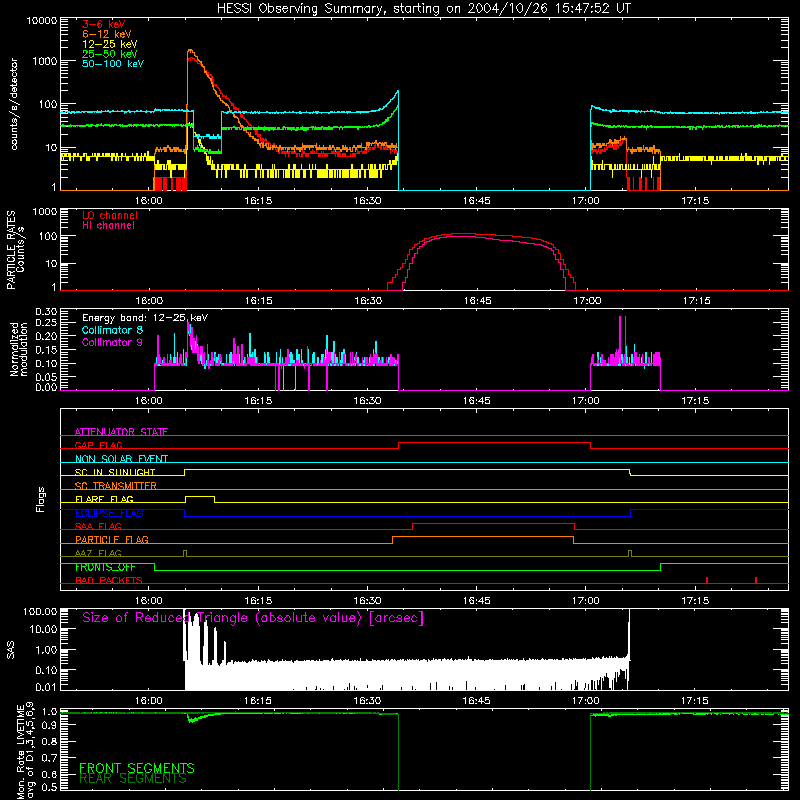This screenshot has height=800, width=800.
Task: Select the 25-50 keV legend label
Action: [110, 54]
